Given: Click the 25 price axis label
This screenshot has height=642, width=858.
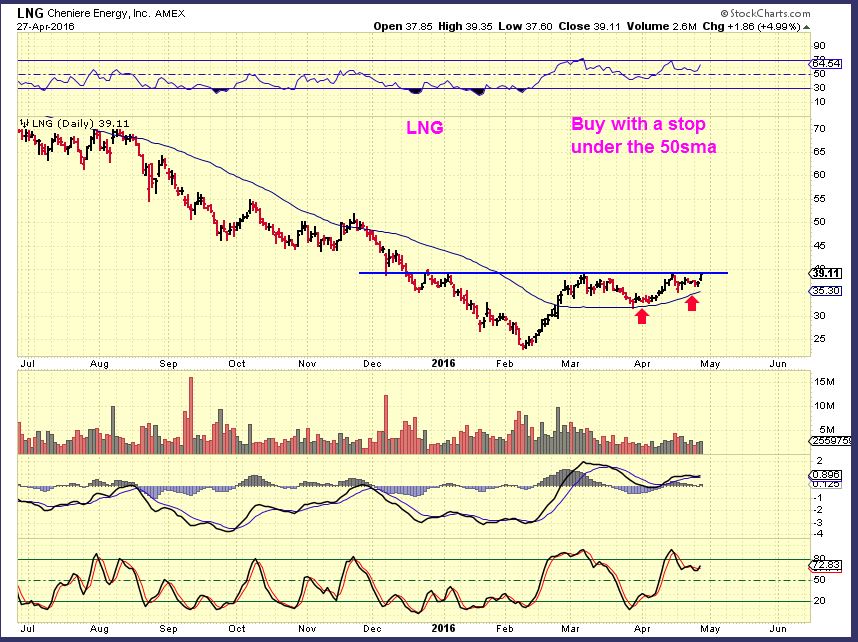Looking at the screenshot, I should click(820, 339).
